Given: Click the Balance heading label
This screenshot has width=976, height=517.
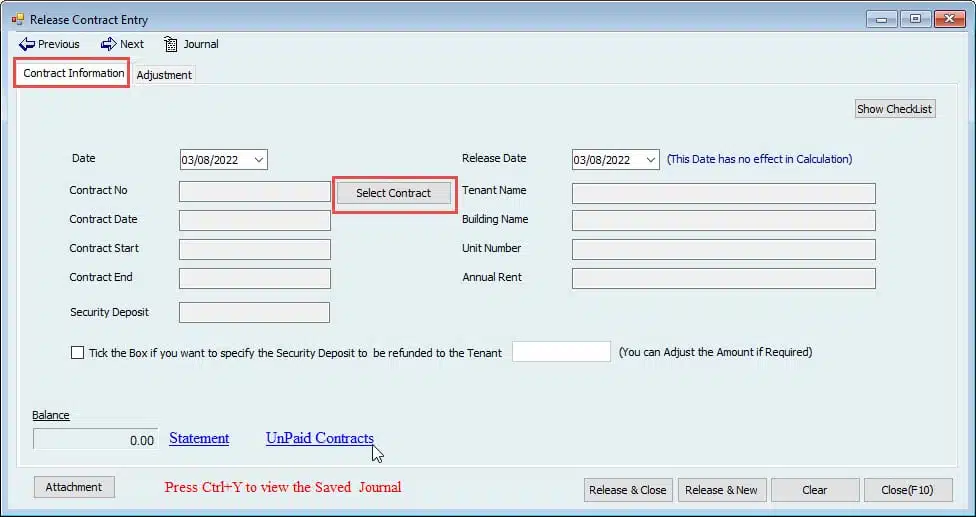Looking at the screenshot, I should click(51, 415).
